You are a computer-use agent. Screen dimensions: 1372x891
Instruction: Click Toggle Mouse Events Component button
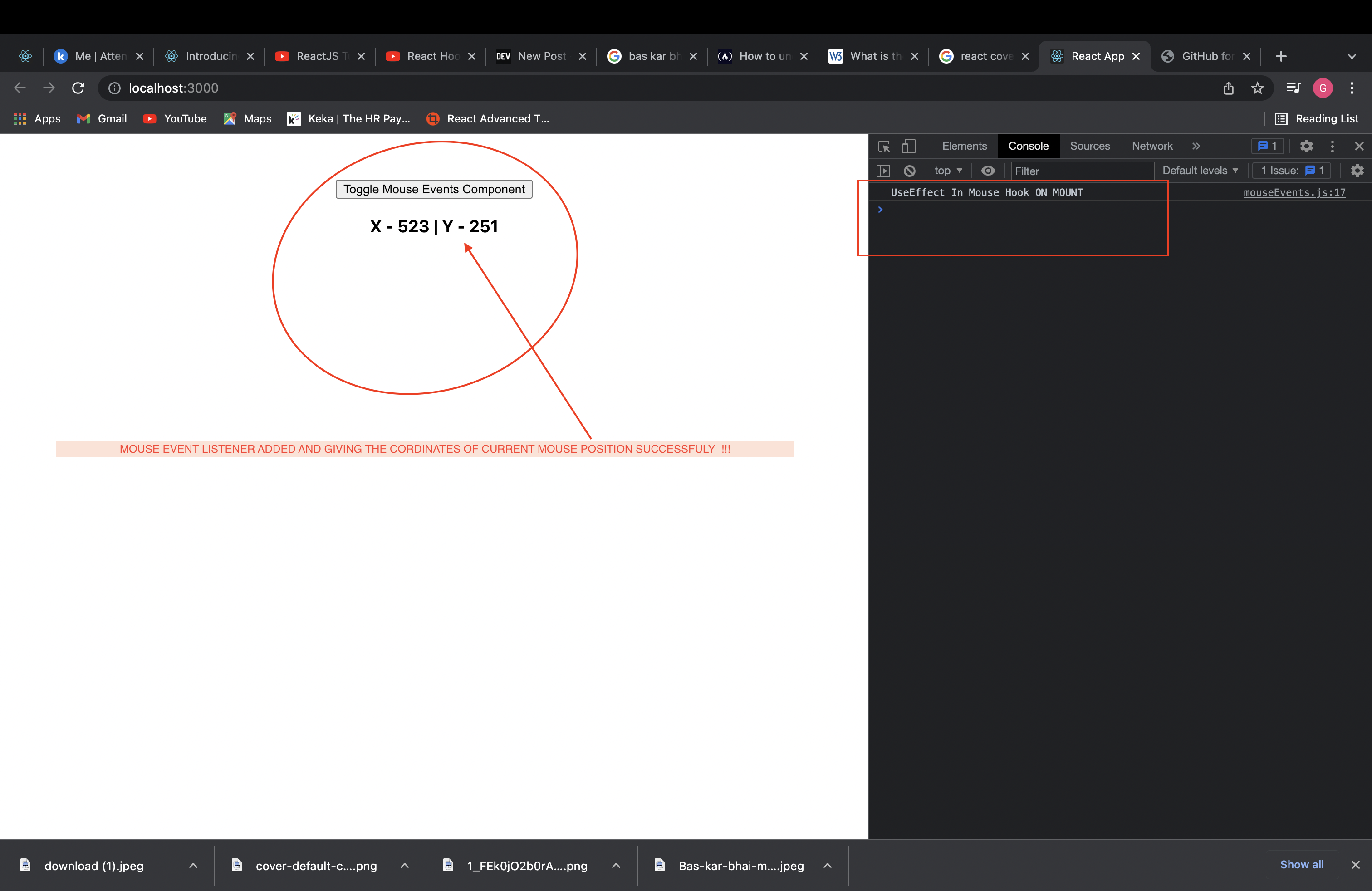(434, 189)
